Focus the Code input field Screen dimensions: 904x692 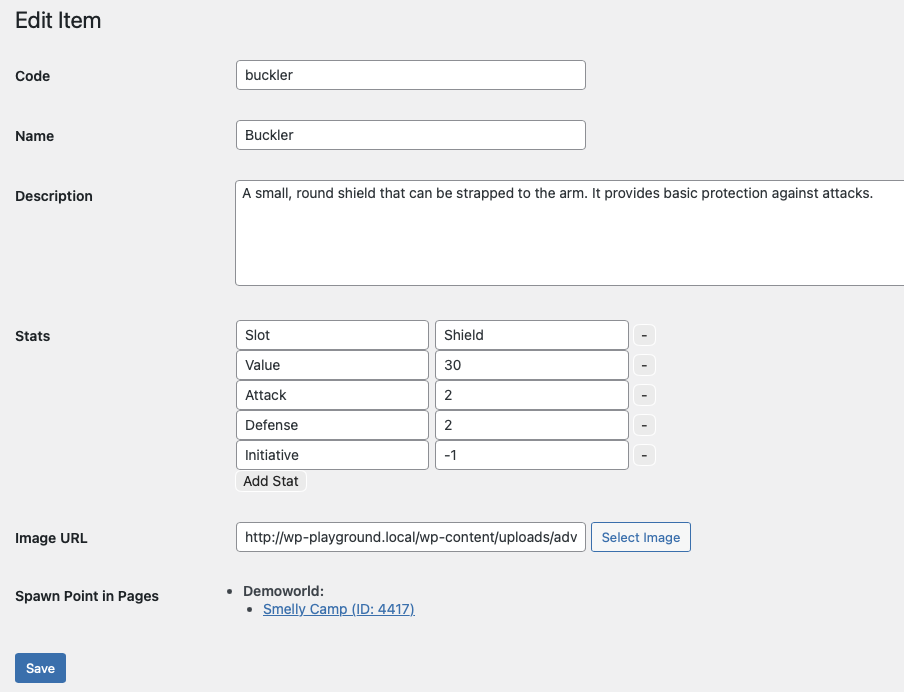click(410, 75)
